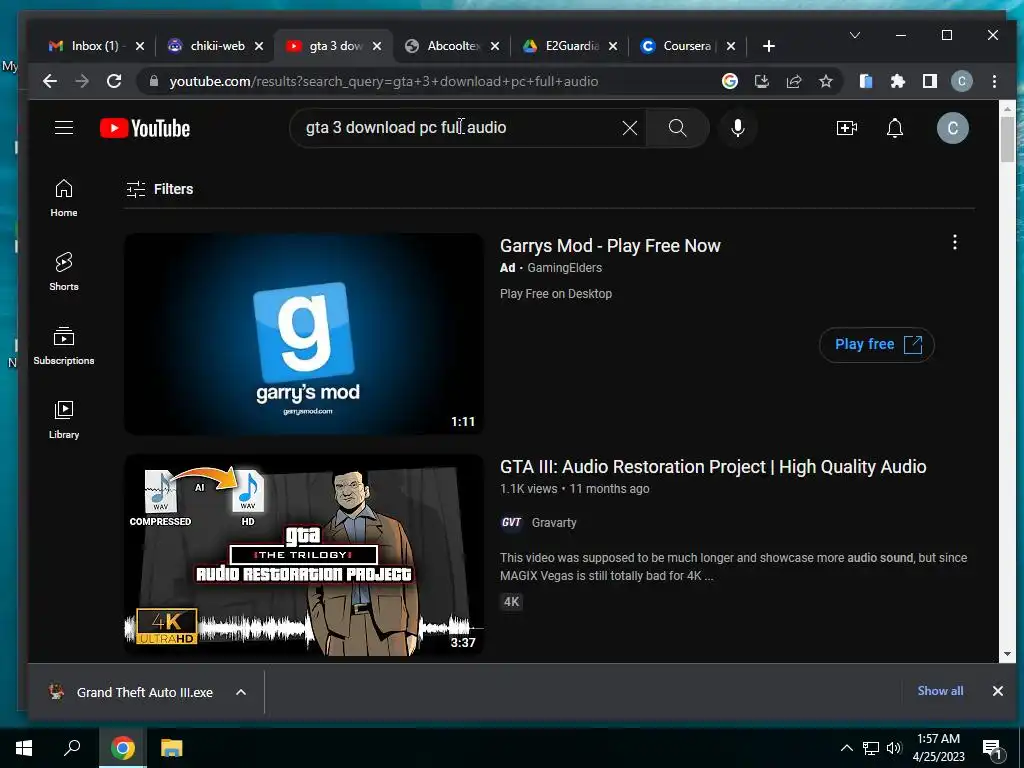Viewport: 1024px width, 768px height.
Task: Open the tab search dropdown chevron
Action: pos(855,35)
